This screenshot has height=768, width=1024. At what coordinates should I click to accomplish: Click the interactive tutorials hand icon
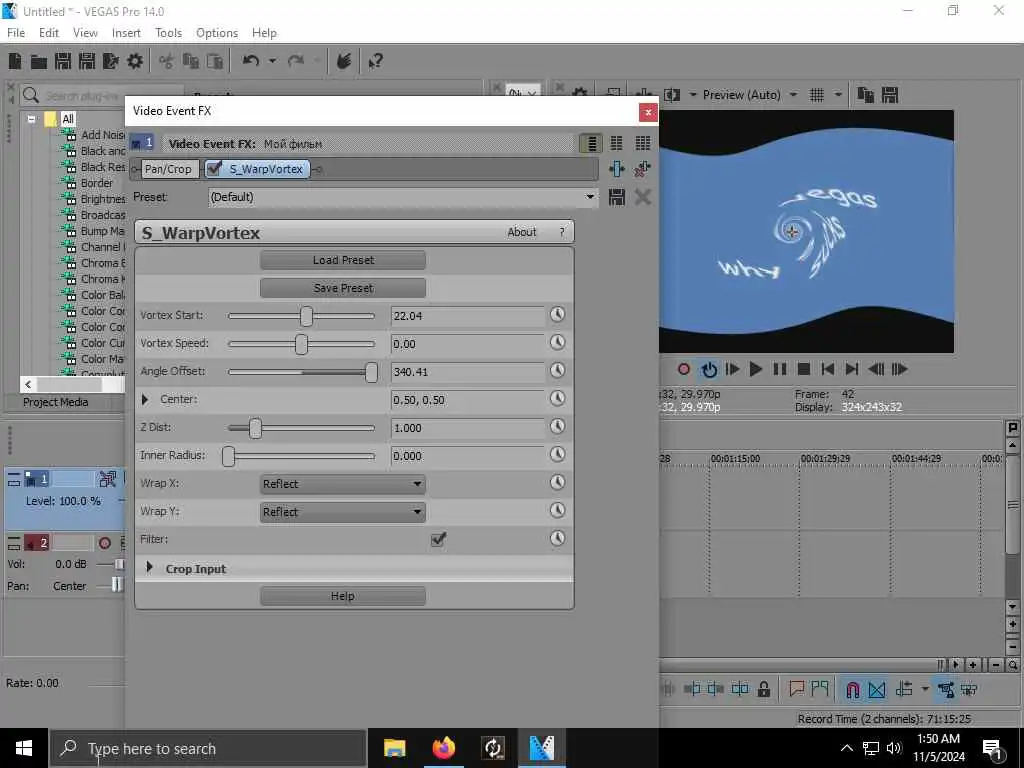[344, 61]
